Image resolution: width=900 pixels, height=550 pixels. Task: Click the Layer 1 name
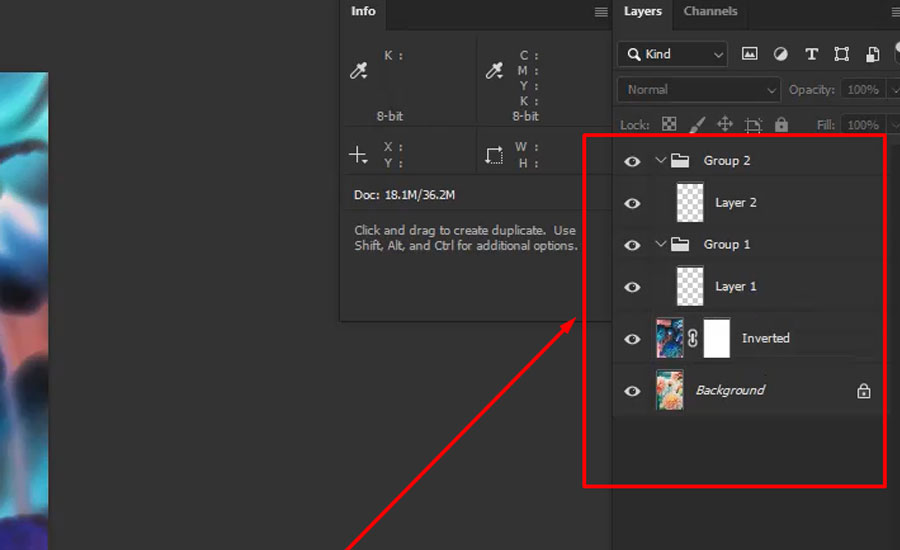point(736,286)
